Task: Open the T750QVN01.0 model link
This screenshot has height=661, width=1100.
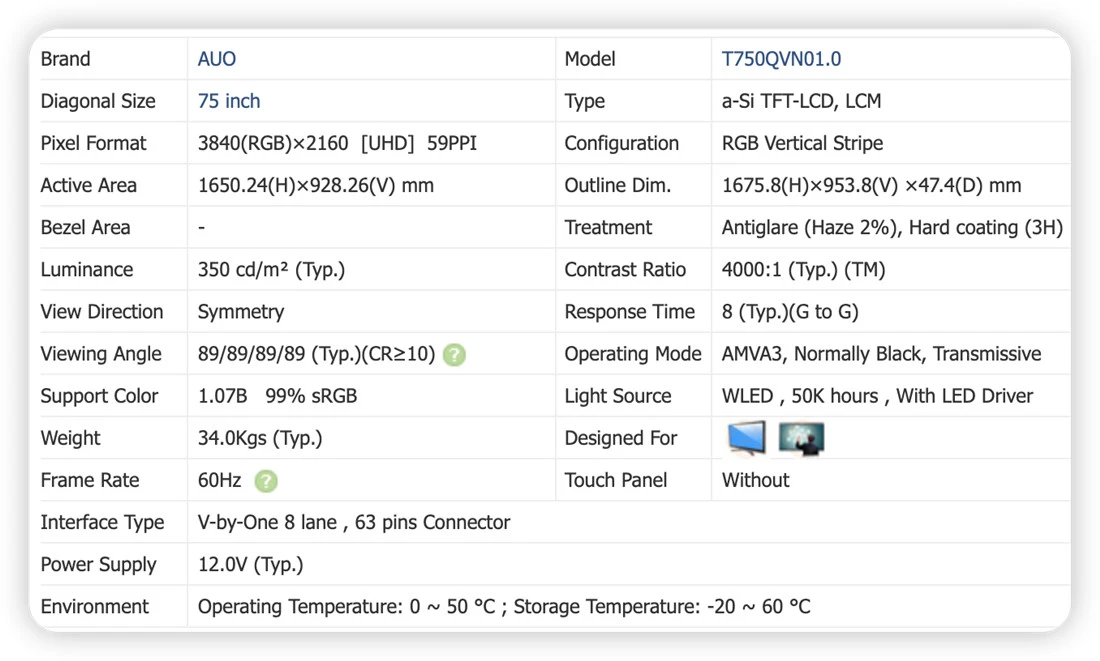Action: (781, 59)
